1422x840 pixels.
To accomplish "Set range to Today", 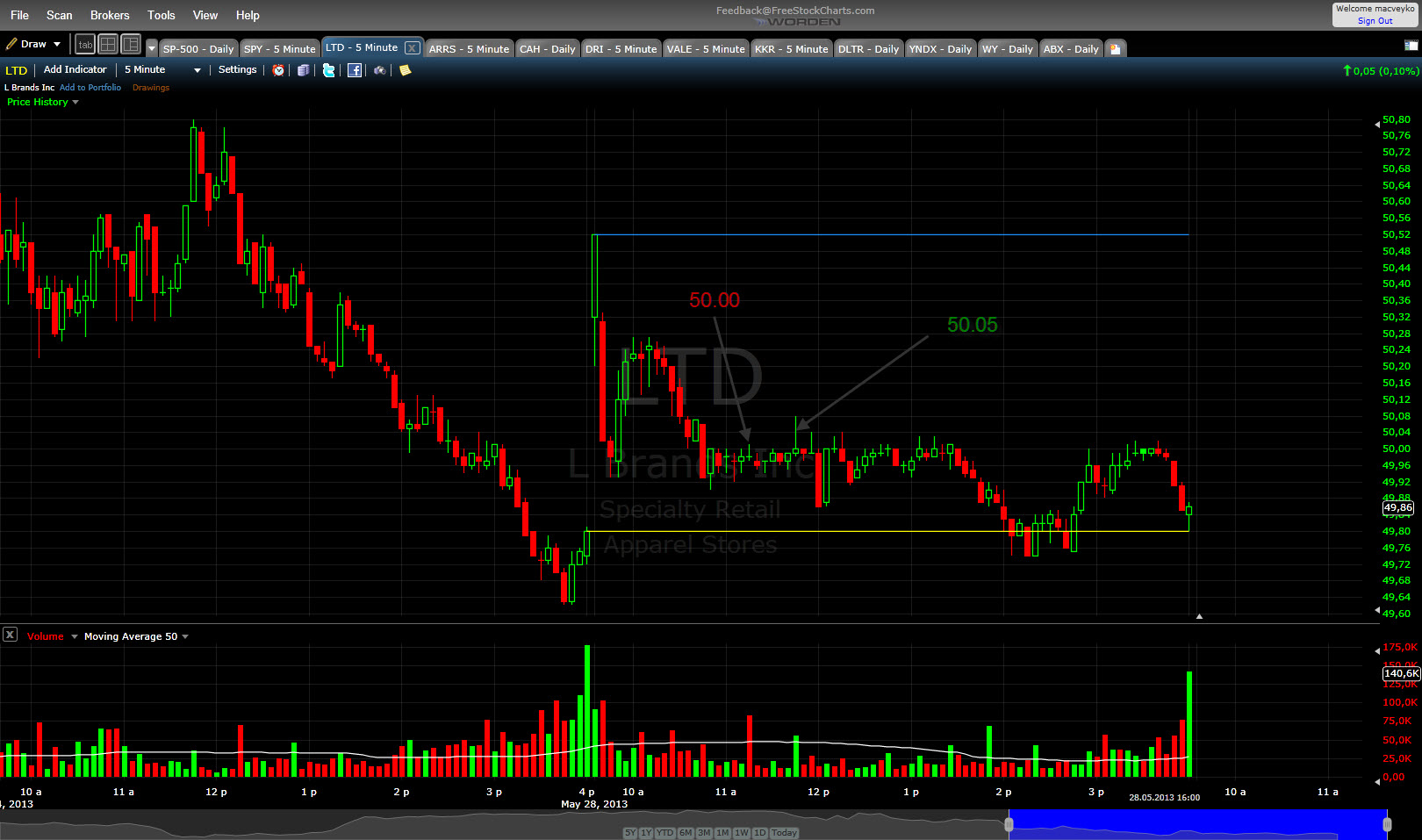I will click(785, 833).
